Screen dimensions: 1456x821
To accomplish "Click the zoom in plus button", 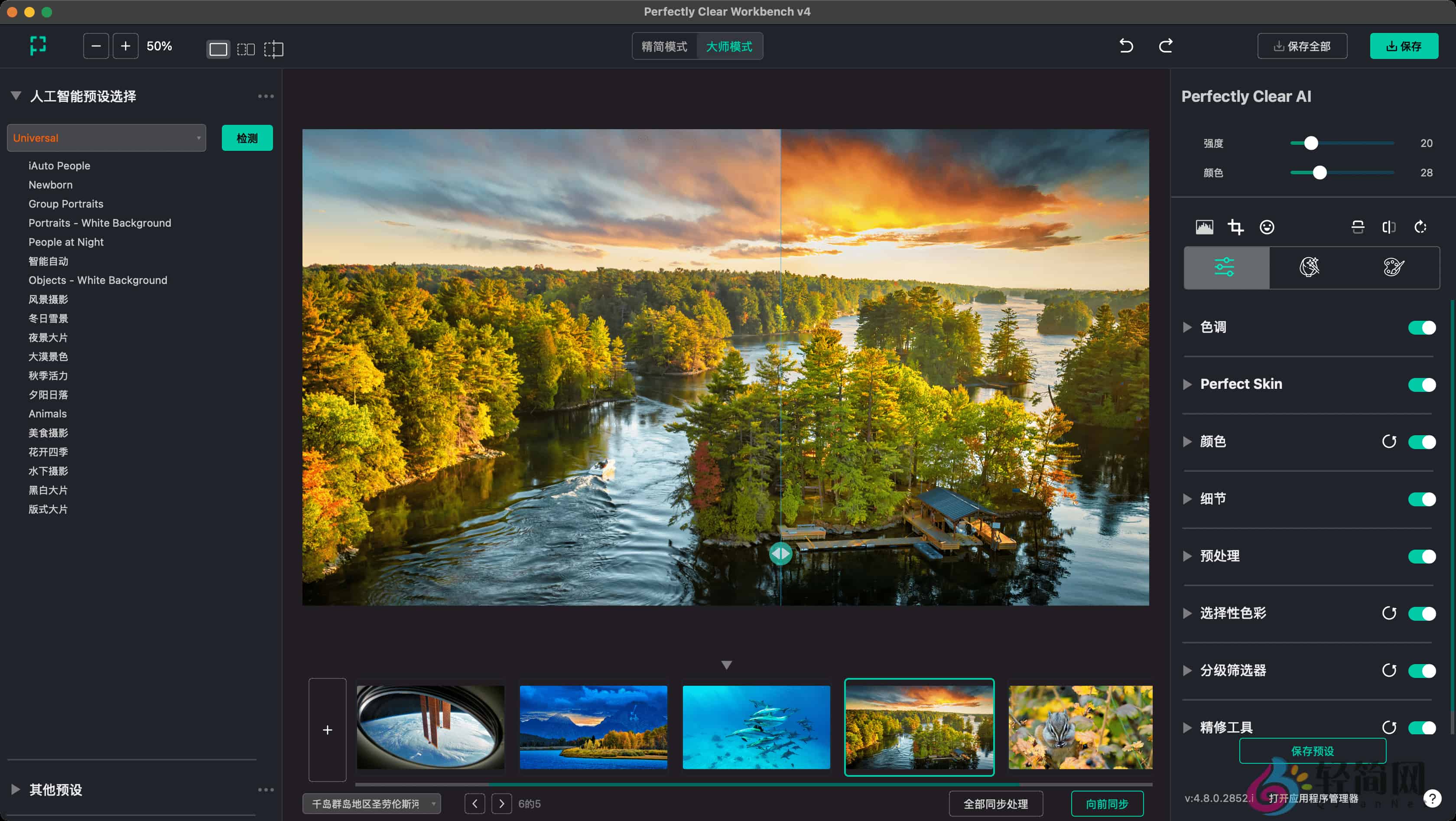I will click(126, 46).
